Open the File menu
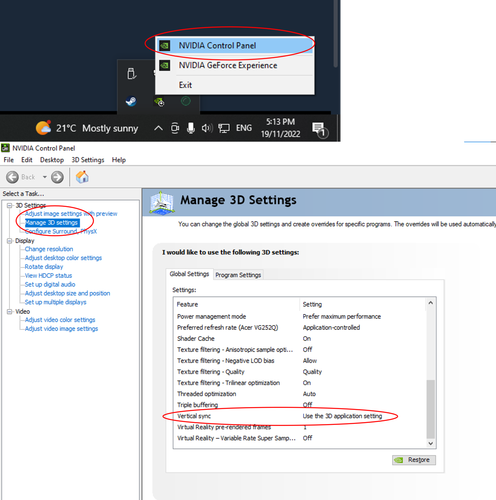This screenshot has width=496, height=500. coord(9,160)
